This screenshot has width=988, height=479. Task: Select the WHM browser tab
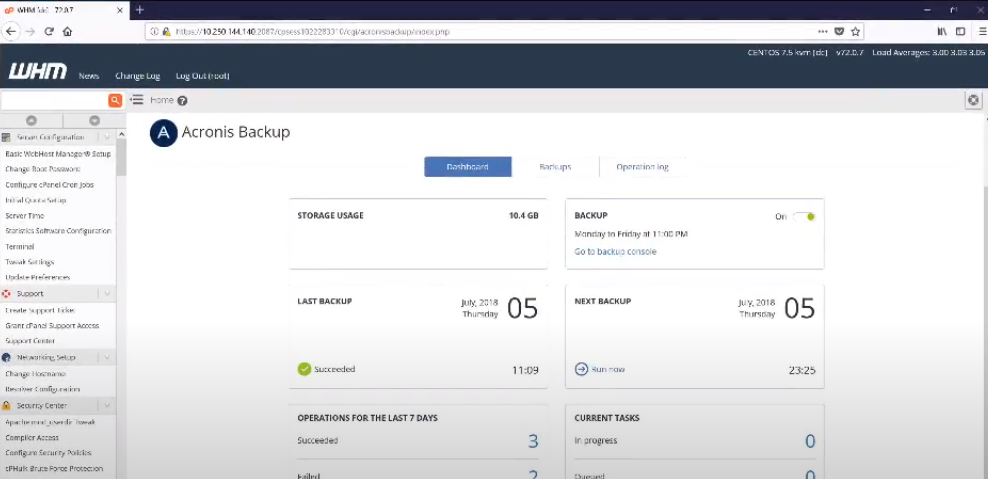[x=63, y=9]
